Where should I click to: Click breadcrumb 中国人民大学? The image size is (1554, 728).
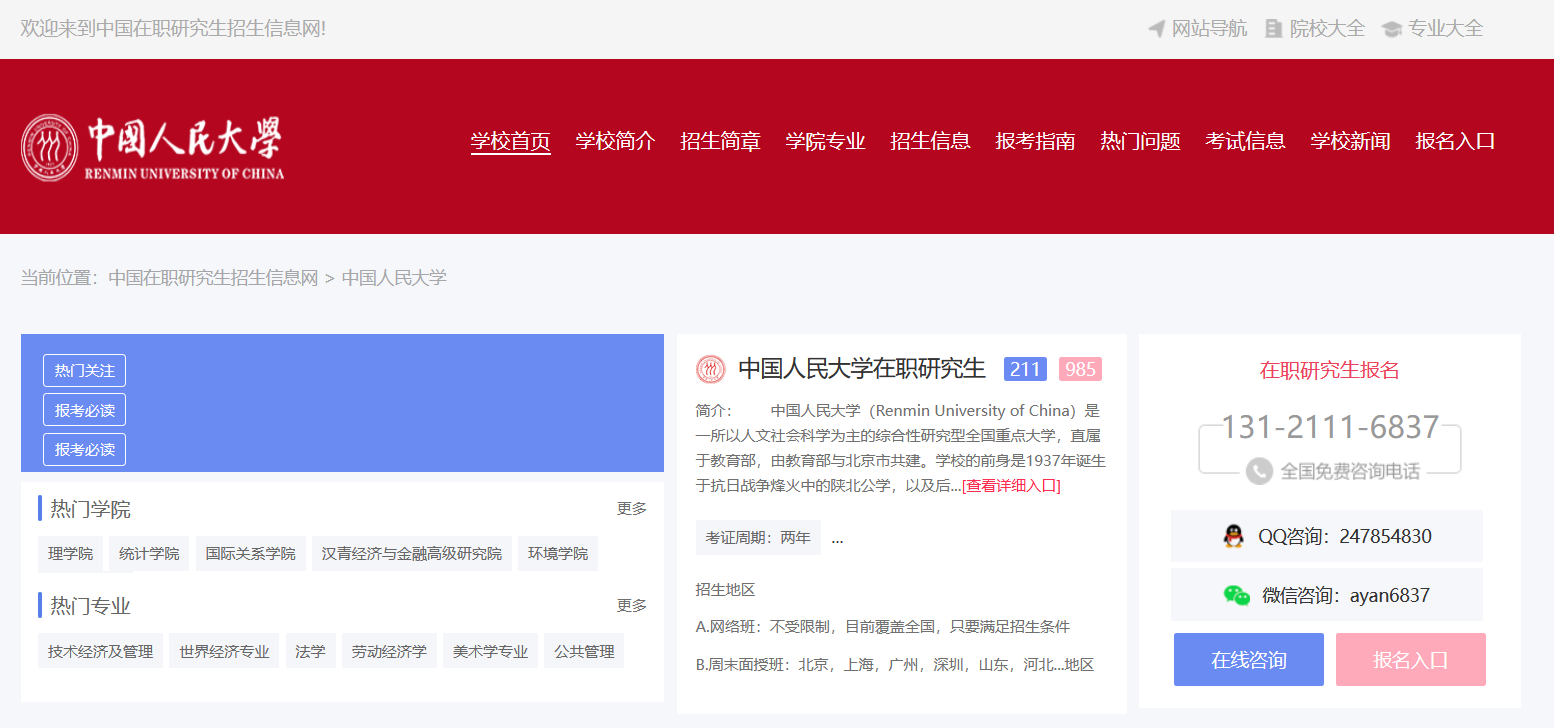pyautogui.click(x=394, y=277)
